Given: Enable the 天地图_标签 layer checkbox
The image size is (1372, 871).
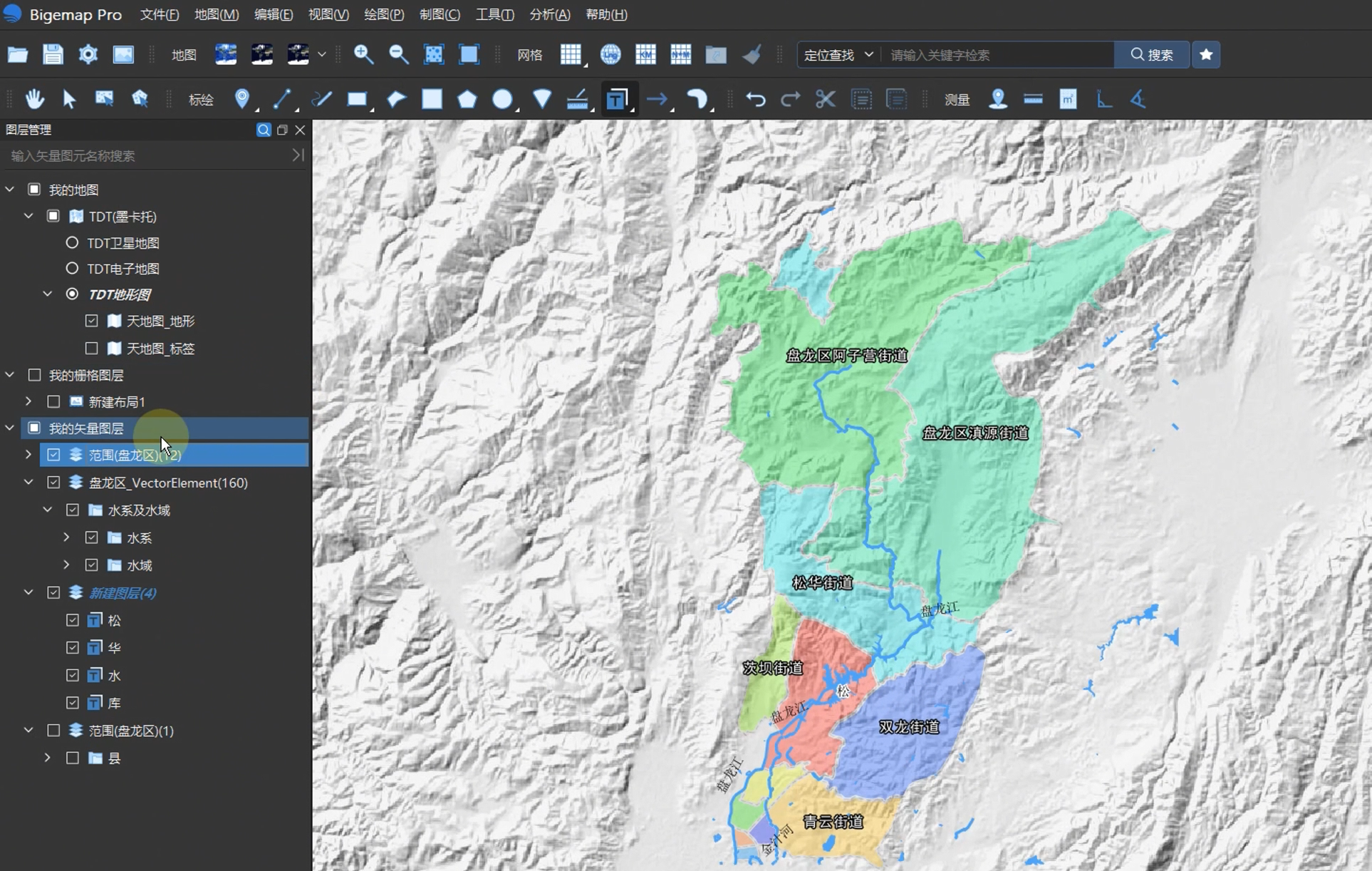Looking at the screenshot, I should 92,349.
